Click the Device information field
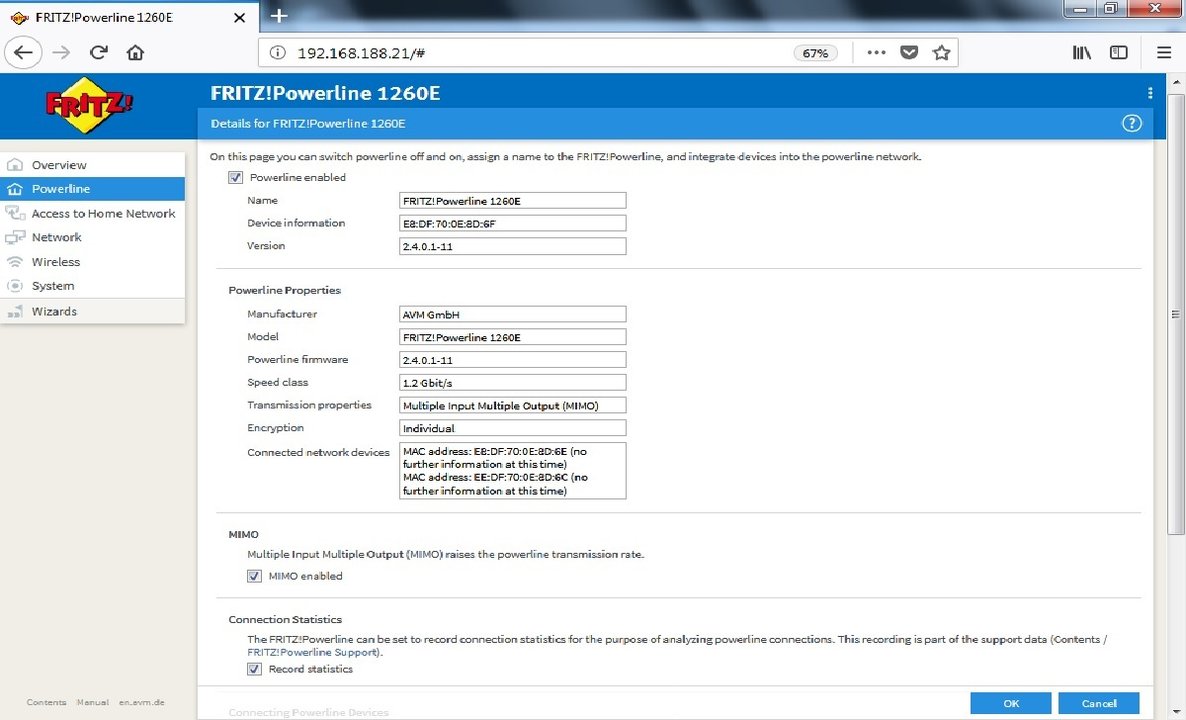The height and width of the screenshot is (720, 1186). coord(512,223)
